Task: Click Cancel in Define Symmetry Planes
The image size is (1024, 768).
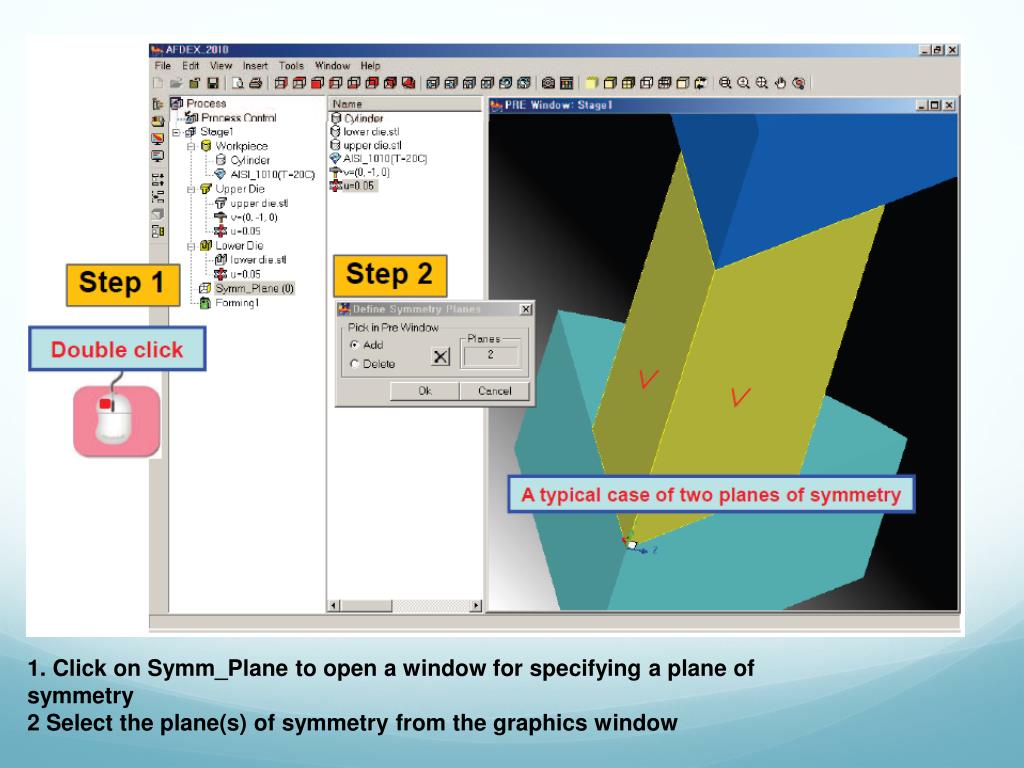Action: [x=494, y=391]
